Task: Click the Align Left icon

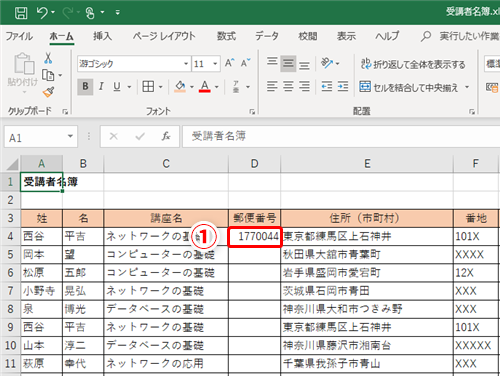Action: tap(272, 87)
